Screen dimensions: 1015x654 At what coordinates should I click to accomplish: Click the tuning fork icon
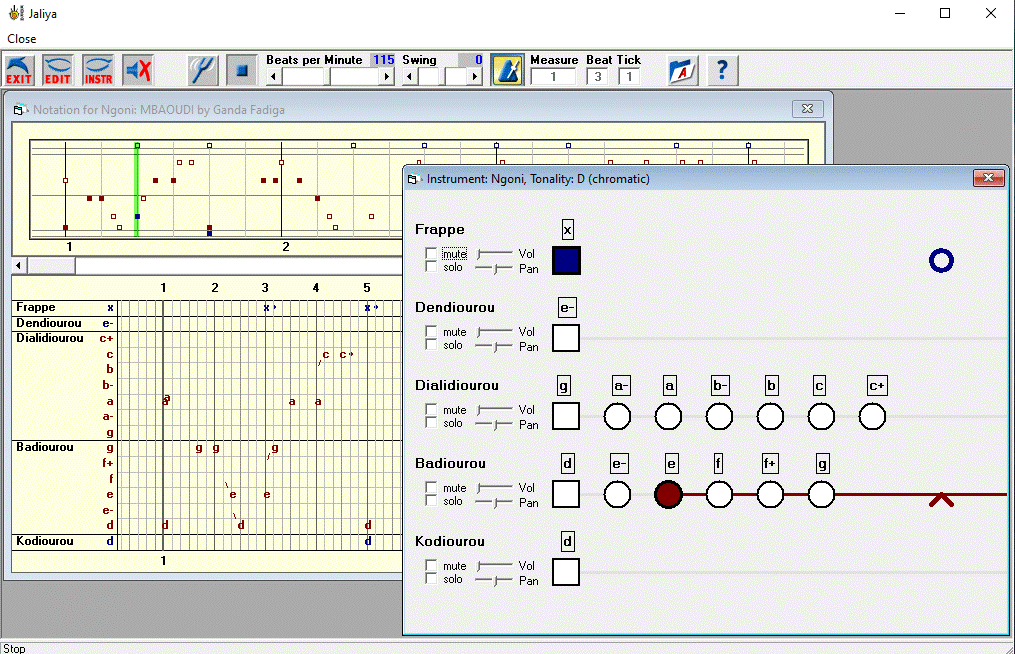click(x=203, y=70)
